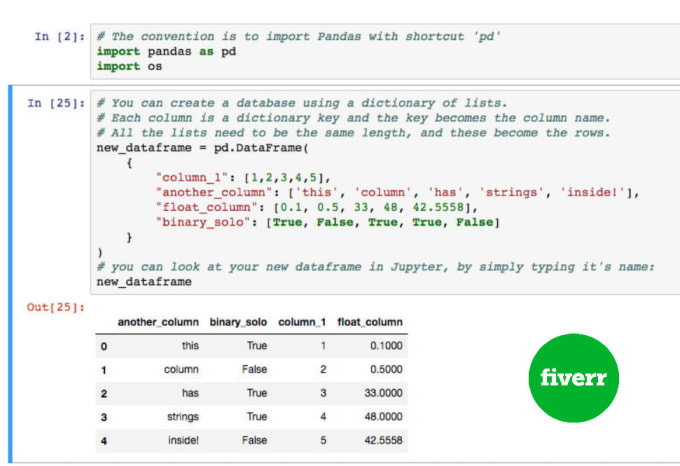The width and height of the screenshot is (680, 466).
Task: Click the 42.5558 cell in table
Action: pyautogui.click(x=383, y=440)
